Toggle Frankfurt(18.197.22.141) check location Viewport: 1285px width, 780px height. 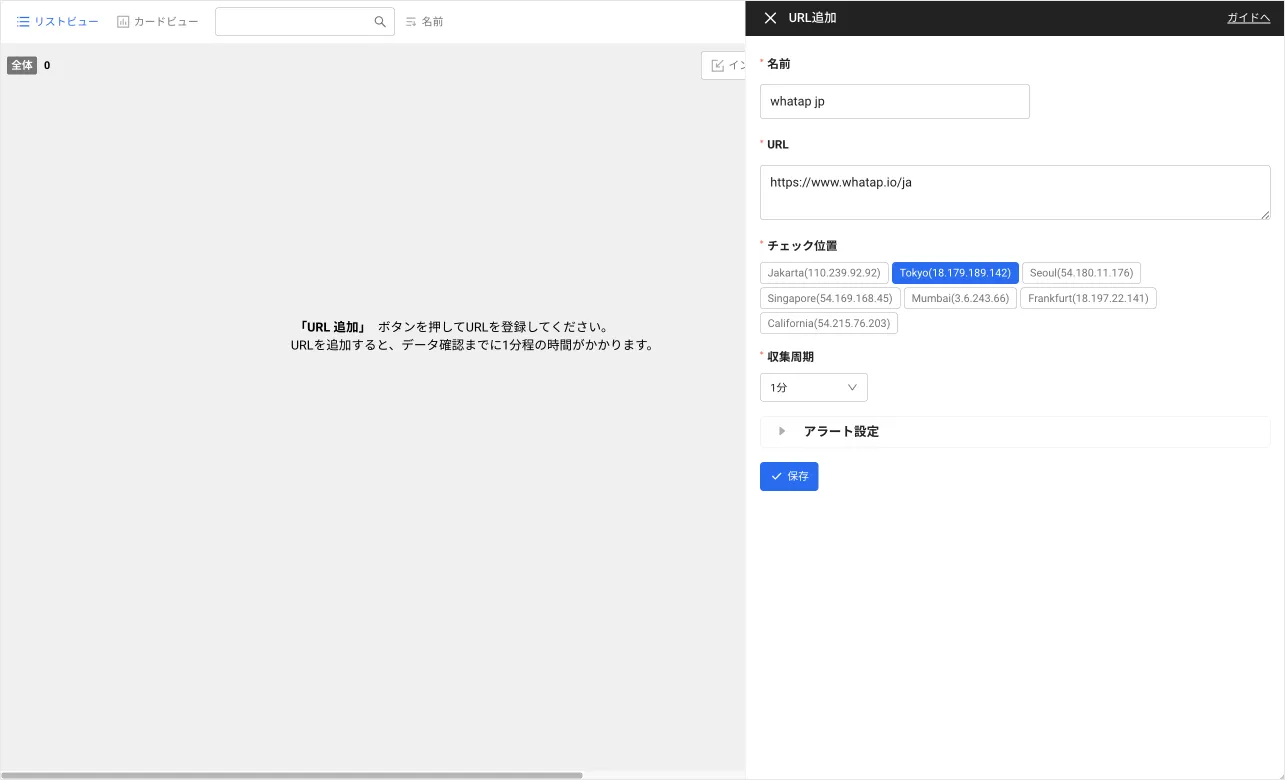tap(1088, 298)
